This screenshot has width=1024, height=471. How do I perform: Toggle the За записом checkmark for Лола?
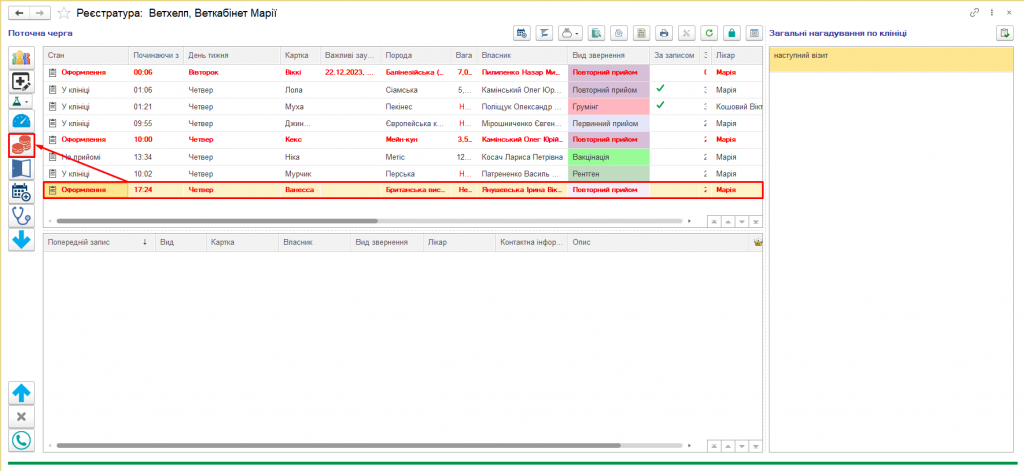pos(660,88)
